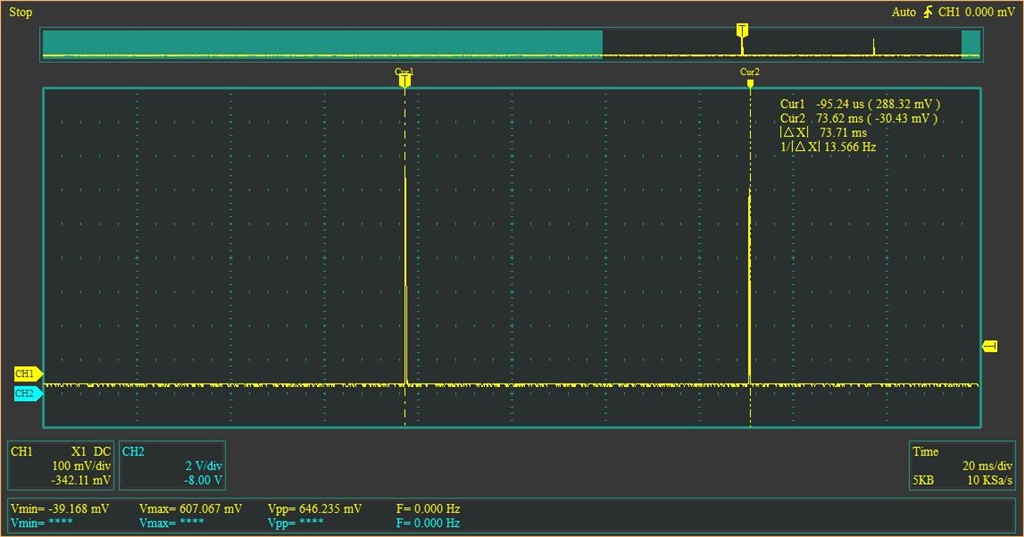Click the Auto trigger mode label
This screenshot has height=537, width=1024.
904,12
